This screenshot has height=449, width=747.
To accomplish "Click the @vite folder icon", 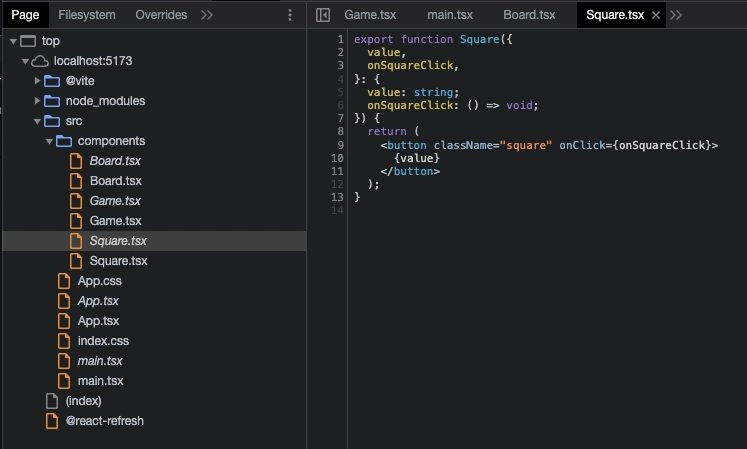I will click(x=52, y=81).
